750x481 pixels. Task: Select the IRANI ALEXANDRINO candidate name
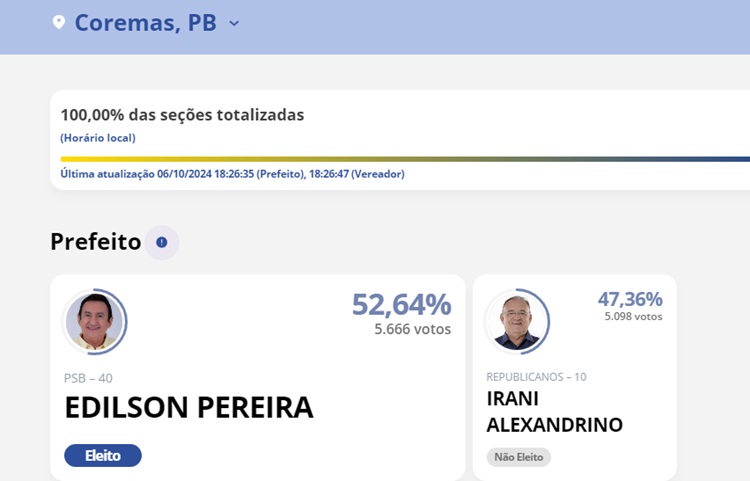[x=554, y=411]
